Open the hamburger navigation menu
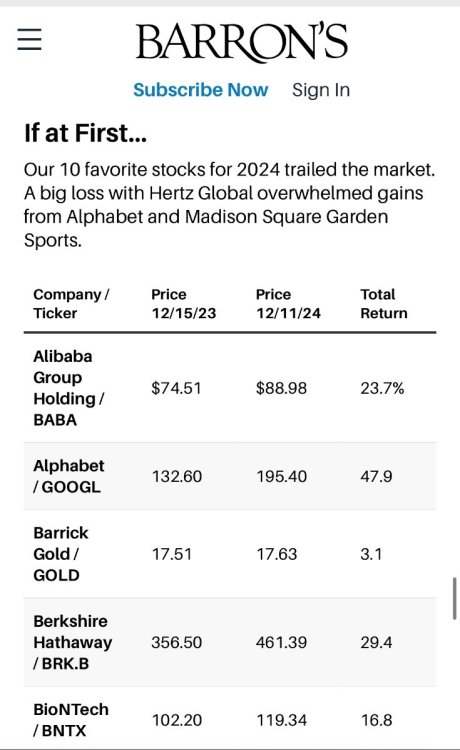 (30, 39)
